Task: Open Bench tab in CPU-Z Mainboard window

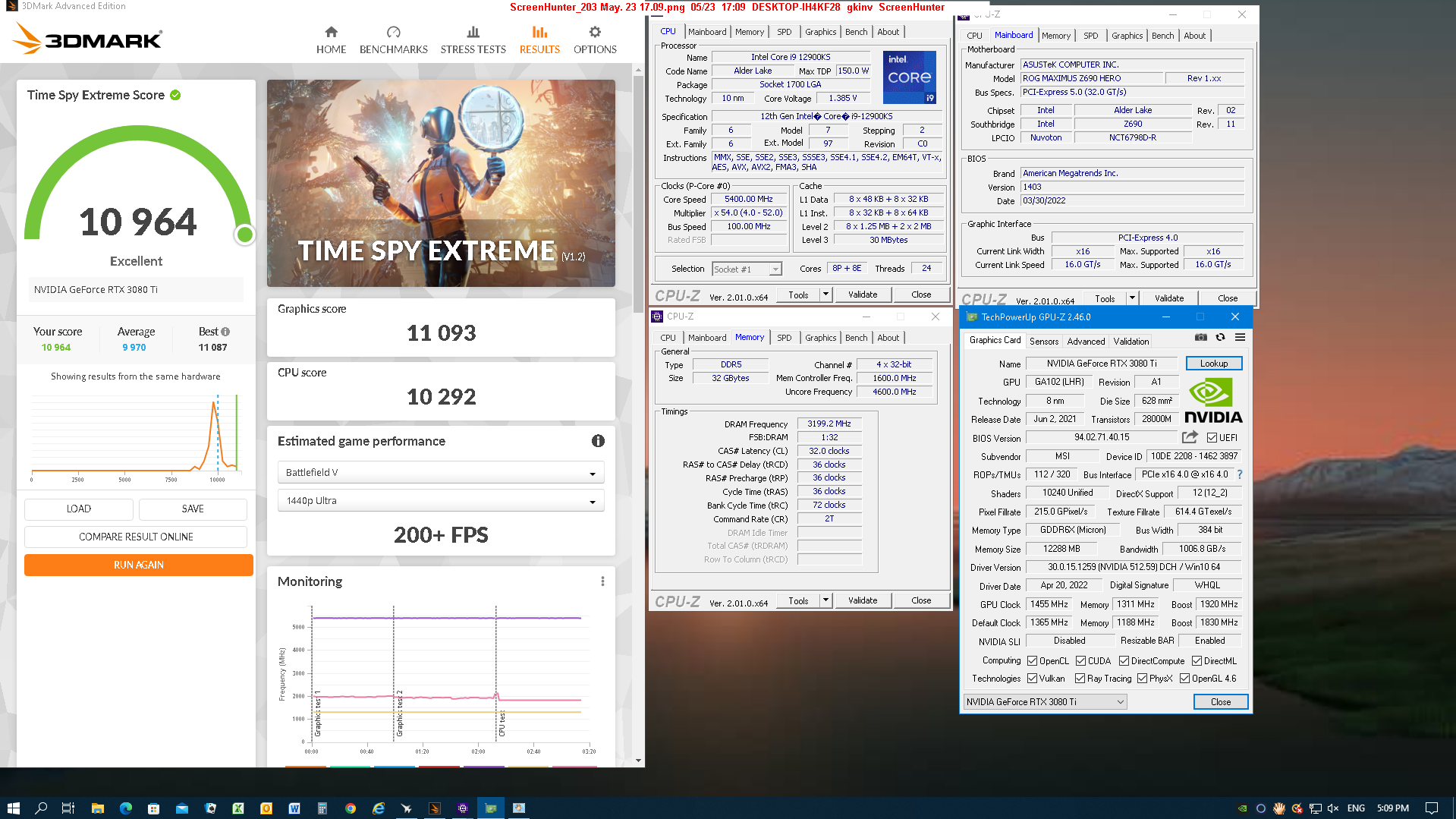Action: (x=1162, y=36)
